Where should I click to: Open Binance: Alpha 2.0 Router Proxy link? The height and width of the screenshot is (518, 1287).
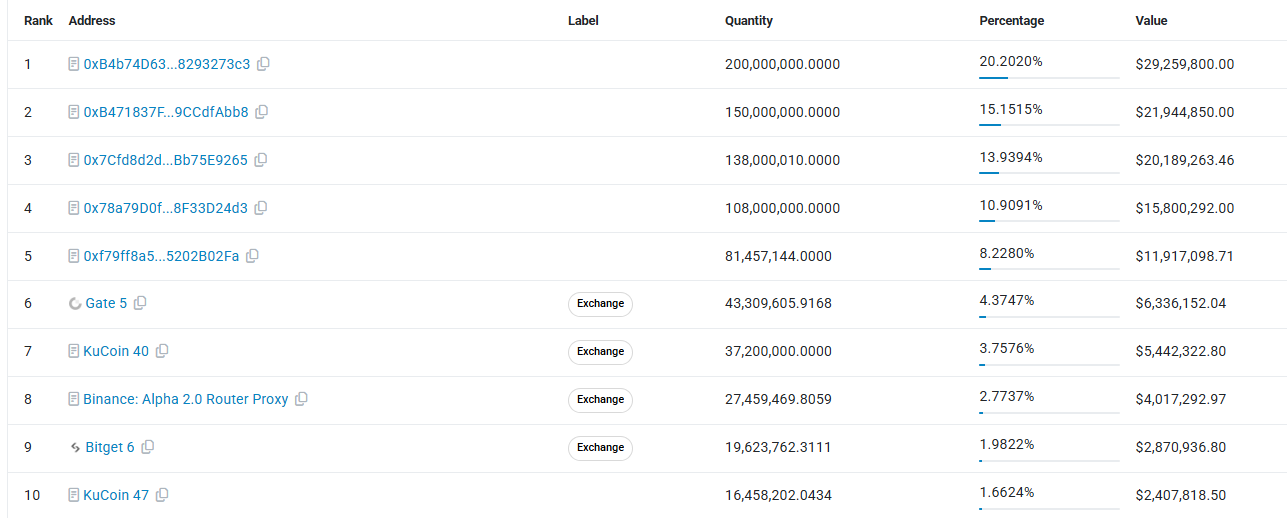pyautogui.click(x=186, y=399)
